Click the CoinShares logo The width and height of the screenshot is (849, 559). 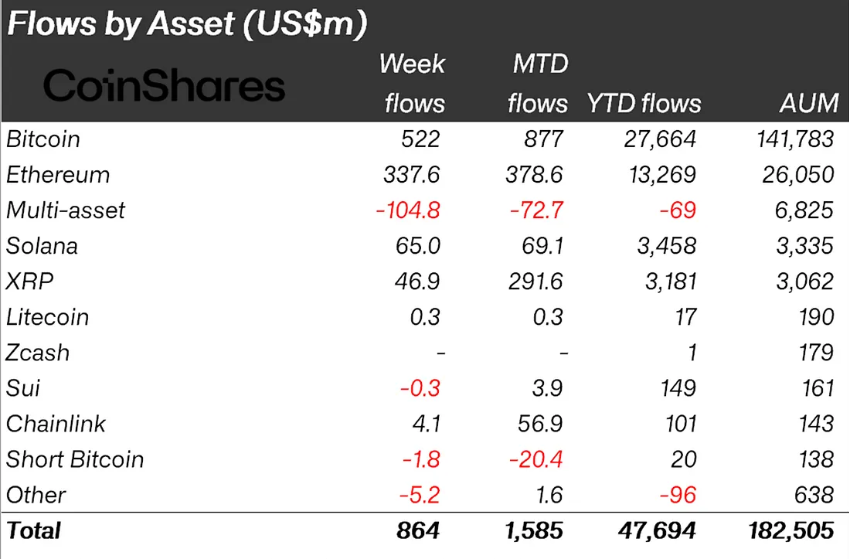point(165,86)
